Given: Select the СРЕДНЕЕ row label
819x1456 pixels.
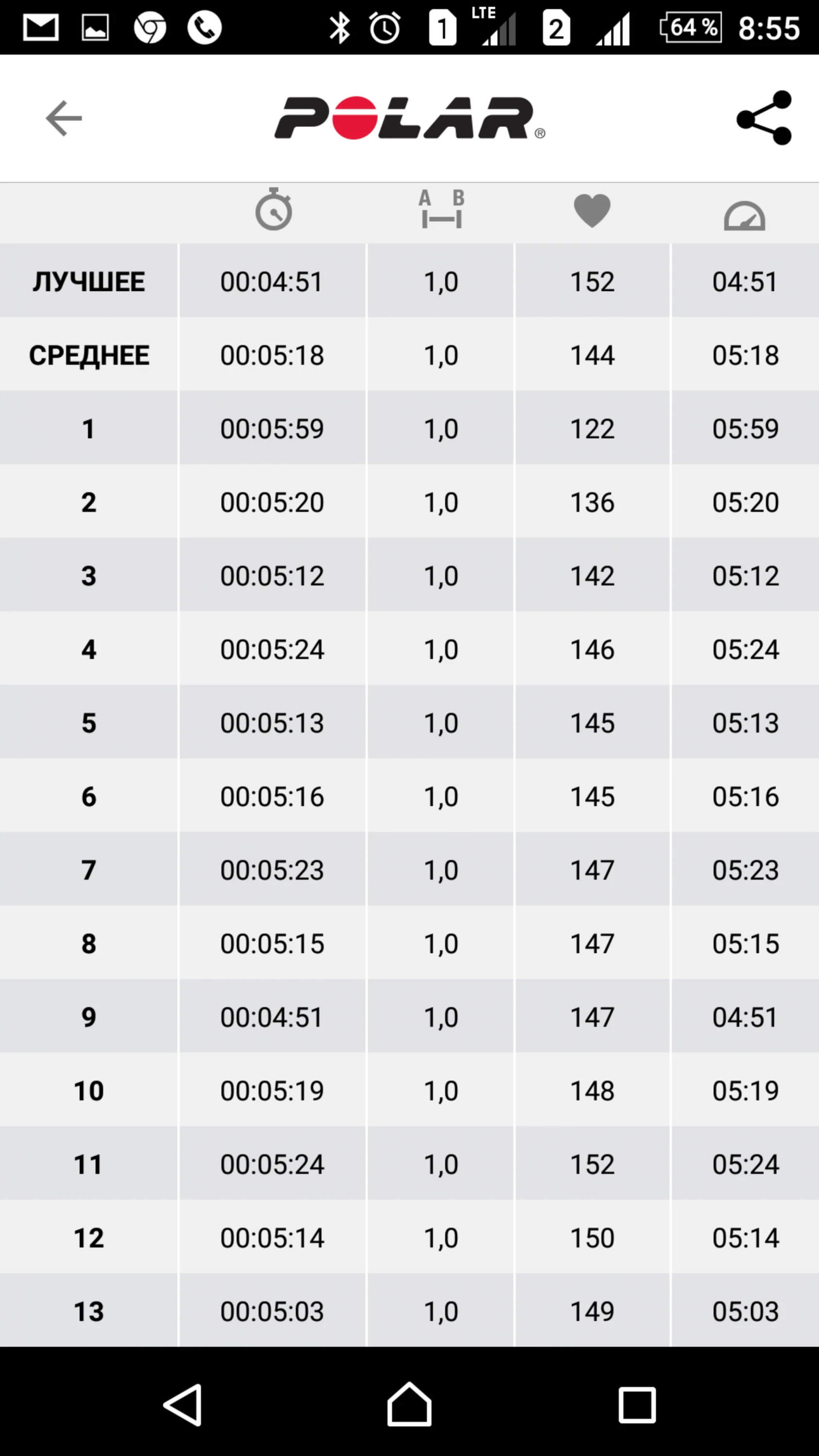Looking at the screenshot, I should tap(89, 355).
